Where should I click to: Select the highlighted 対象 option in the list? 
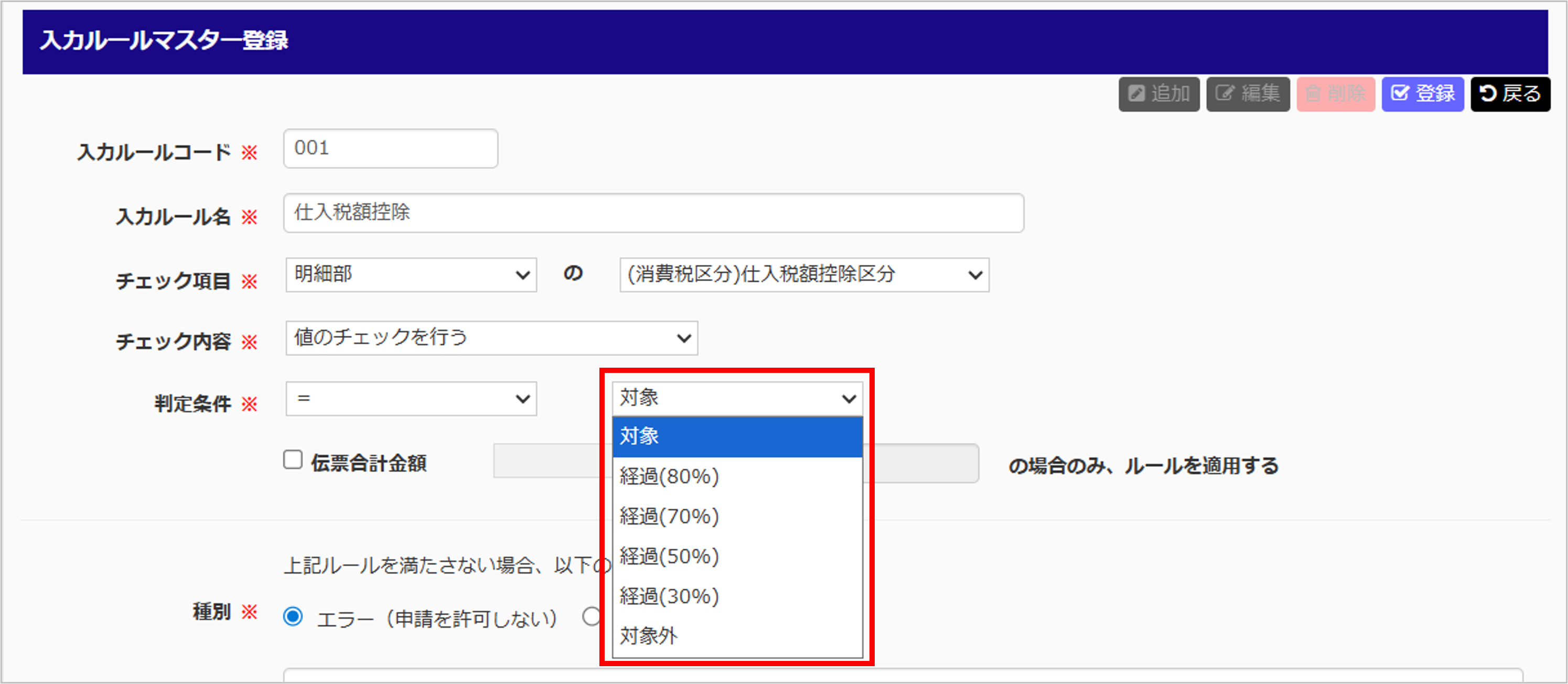737,437
